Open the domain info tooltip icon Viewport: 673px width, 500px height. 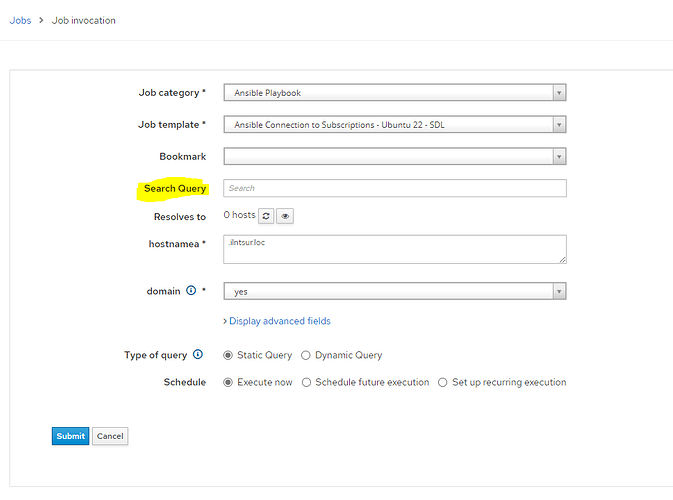coord(191,291)
